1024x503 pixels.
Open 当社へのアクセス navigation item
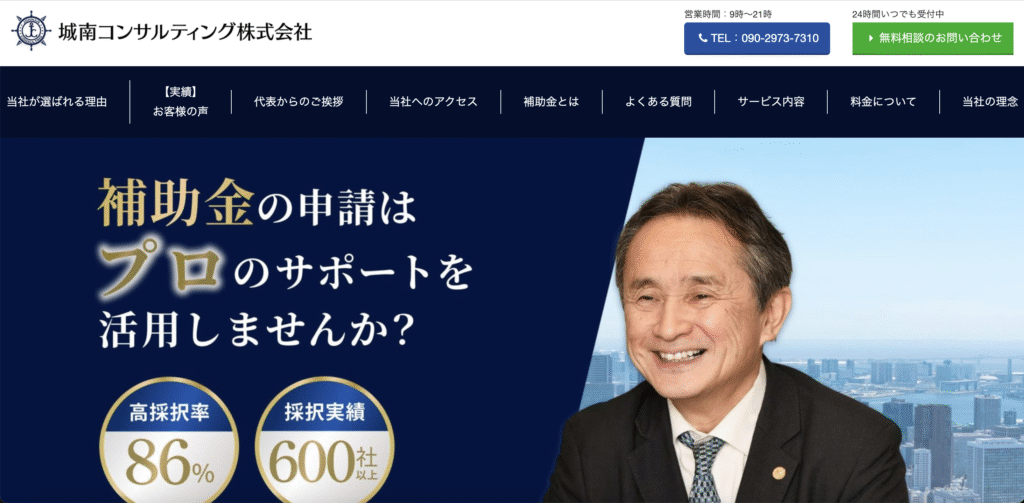point(434,102)
